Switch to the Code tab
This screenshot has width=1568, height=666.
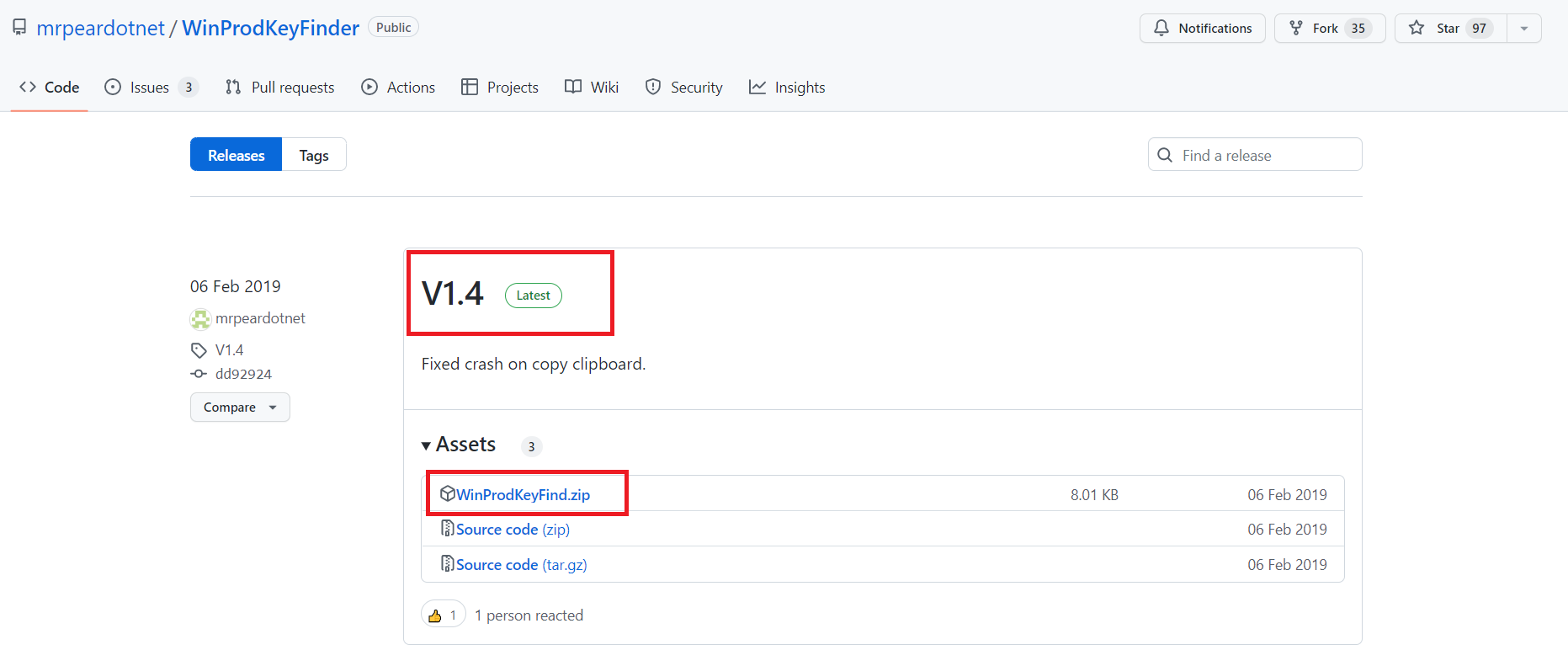tap(50, 88)
